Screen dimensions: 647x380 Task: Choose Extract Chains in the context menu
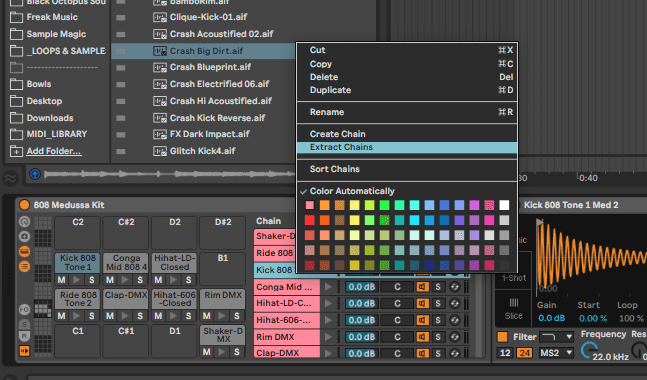407,147
